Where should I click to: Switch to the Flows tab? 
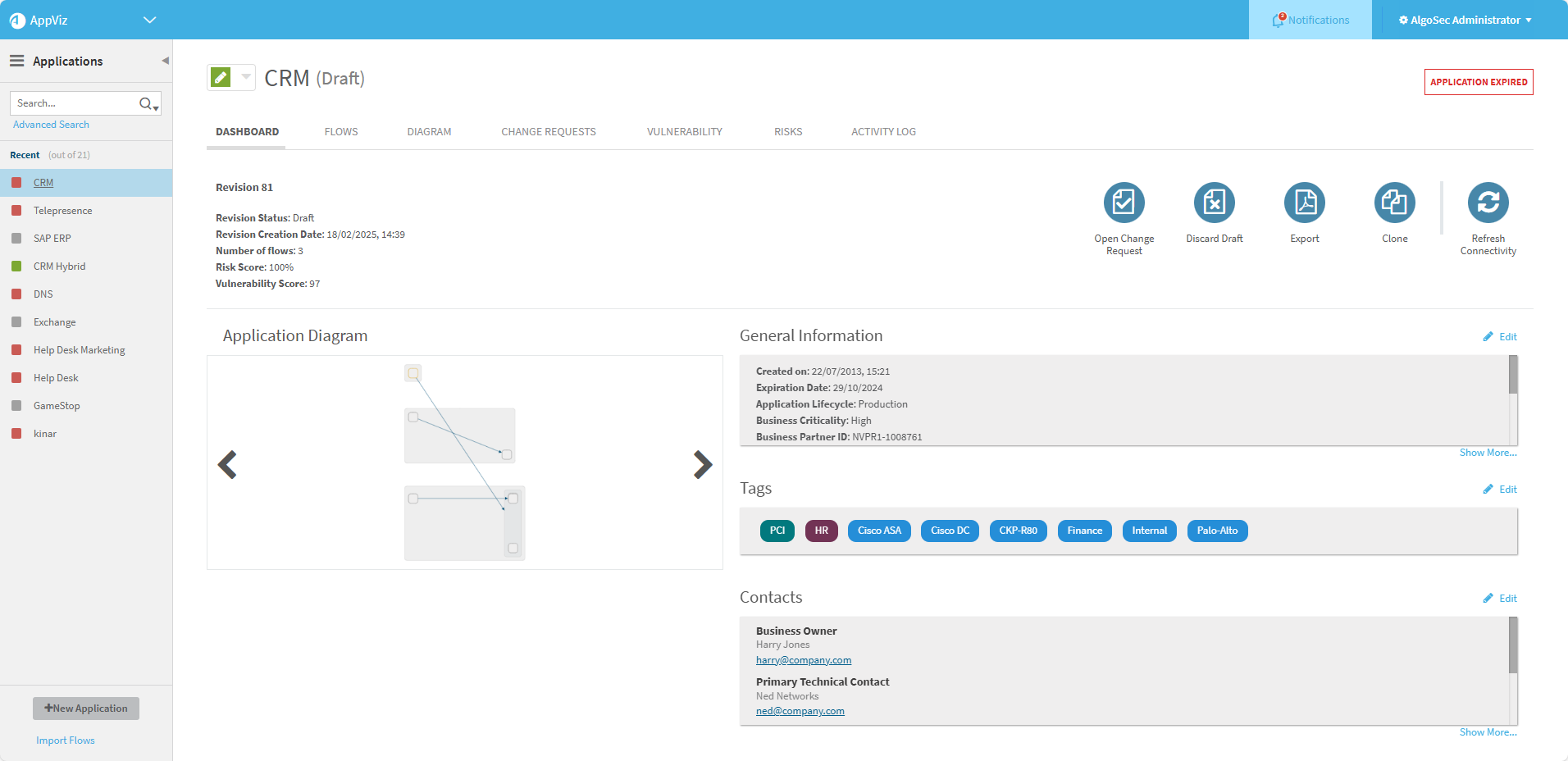[341, 132]
